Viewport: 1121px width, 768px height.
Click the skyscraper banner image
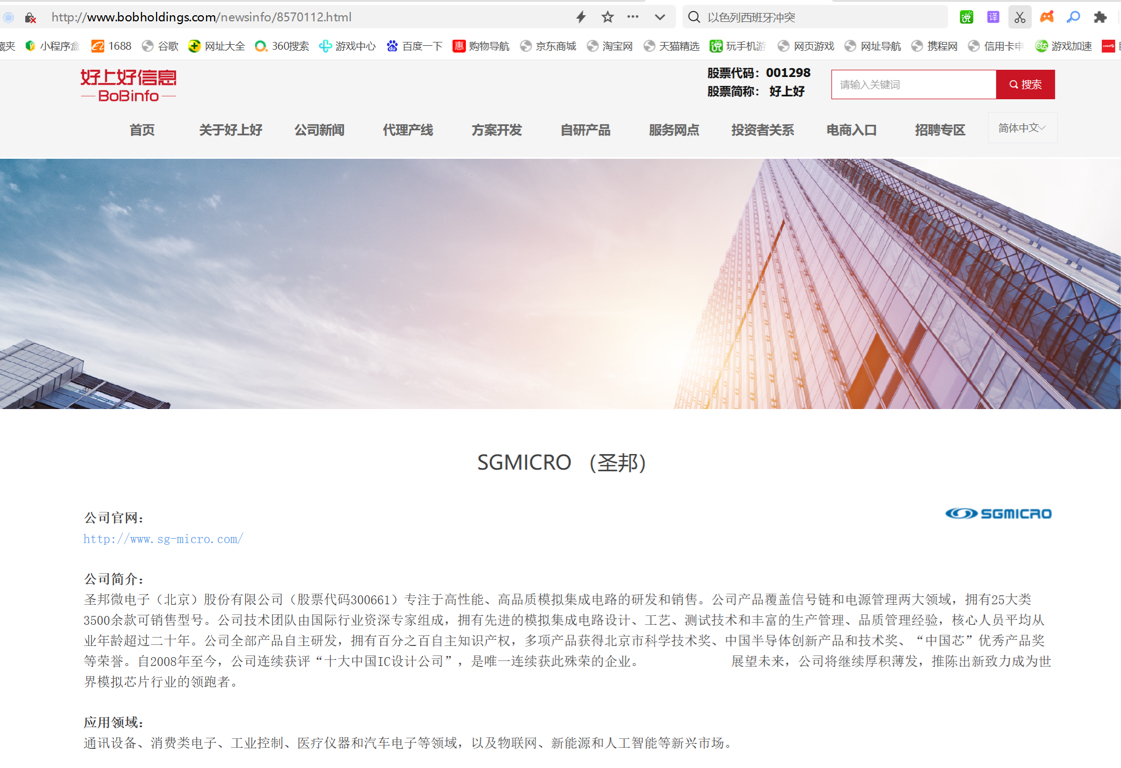pos(560,284)
